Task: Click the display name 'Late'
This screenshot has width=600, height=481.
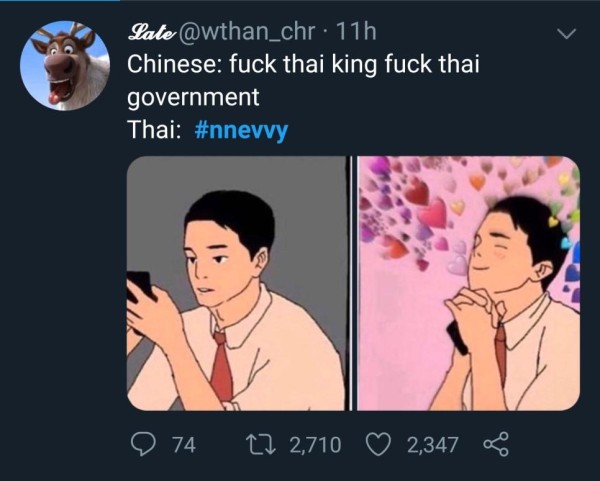Action: 151,32
